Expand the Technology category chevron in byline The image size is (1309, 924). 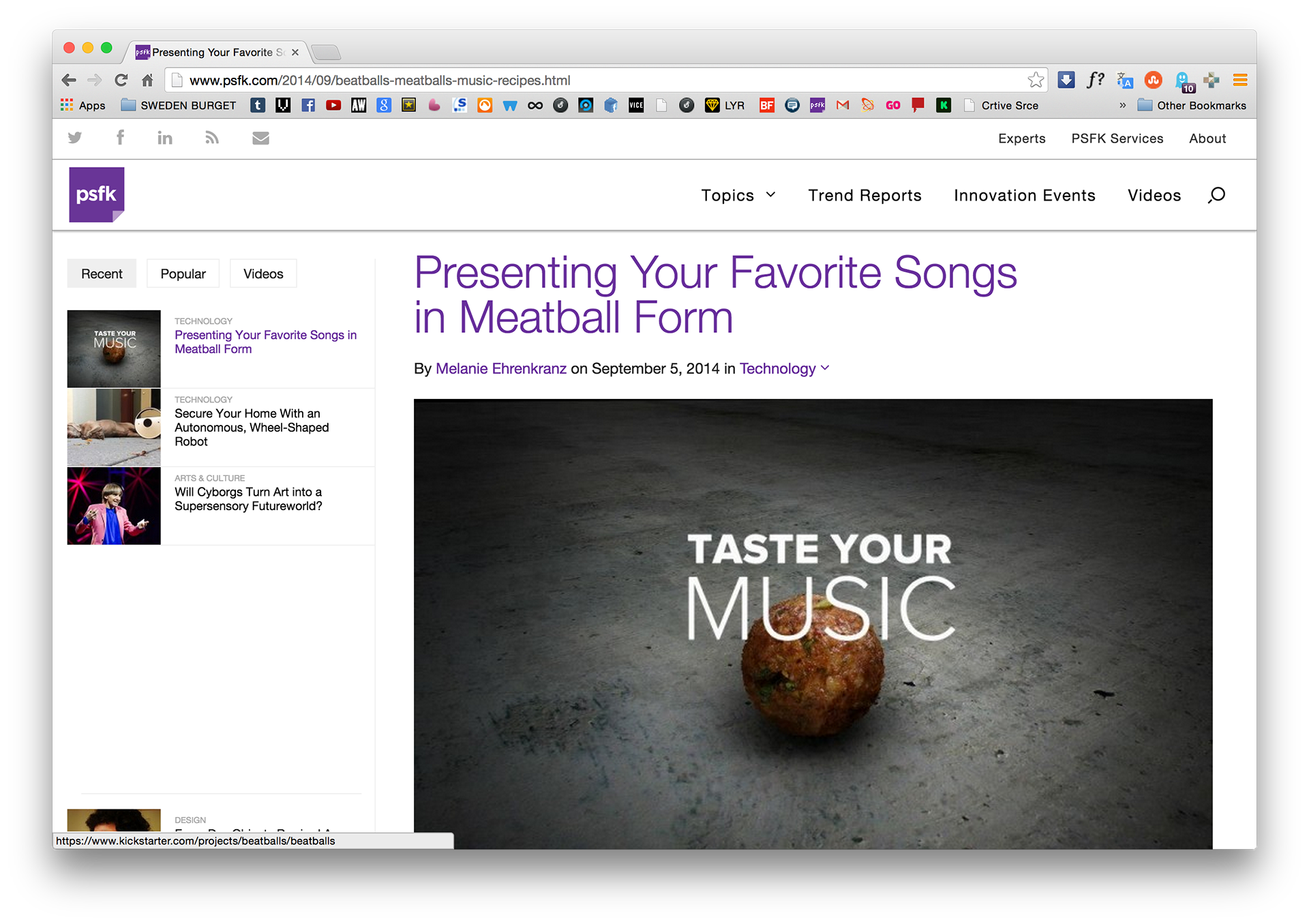[x=825, y=368]
